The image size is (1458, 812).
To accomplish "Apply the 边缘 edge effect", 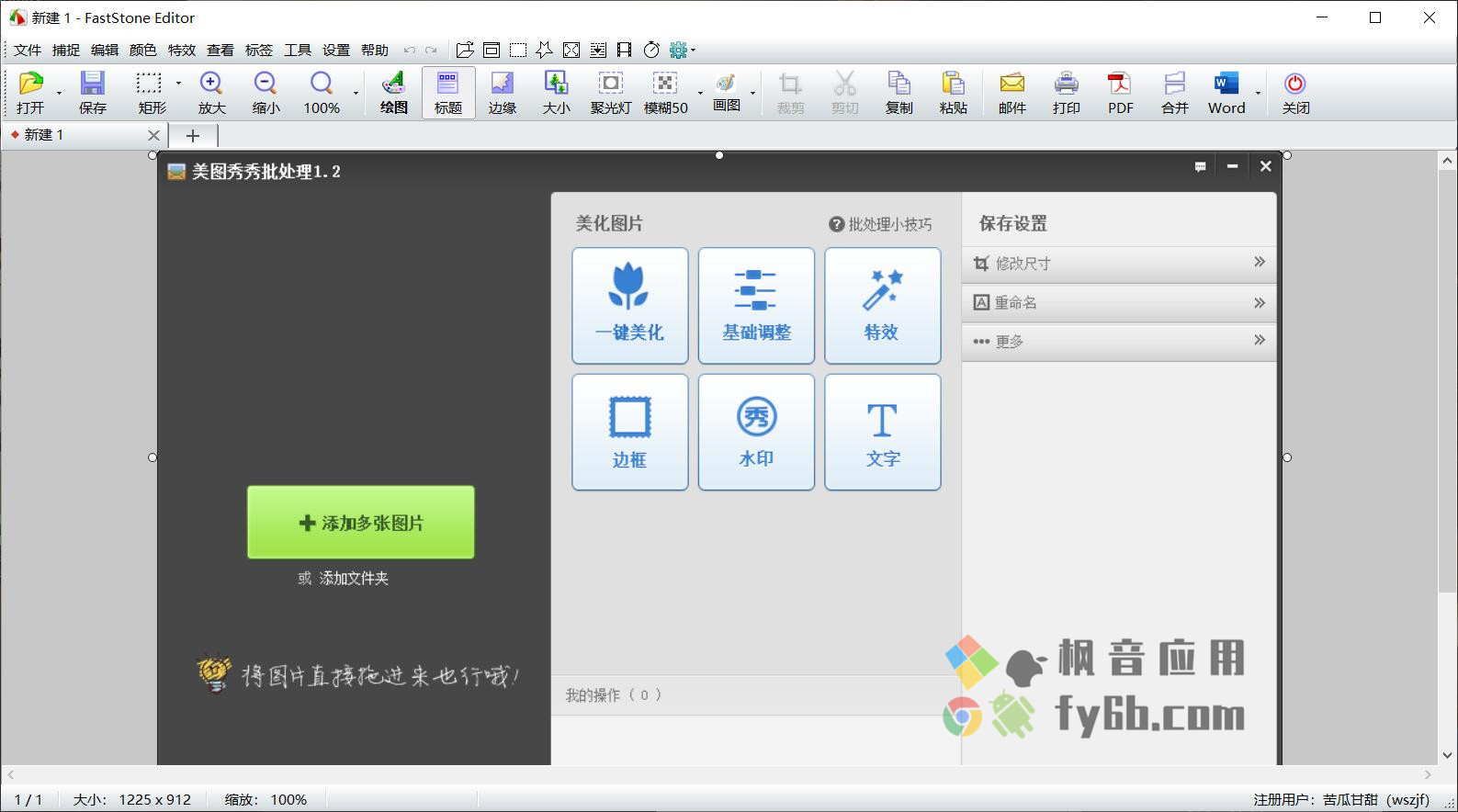I will (503, 92).
